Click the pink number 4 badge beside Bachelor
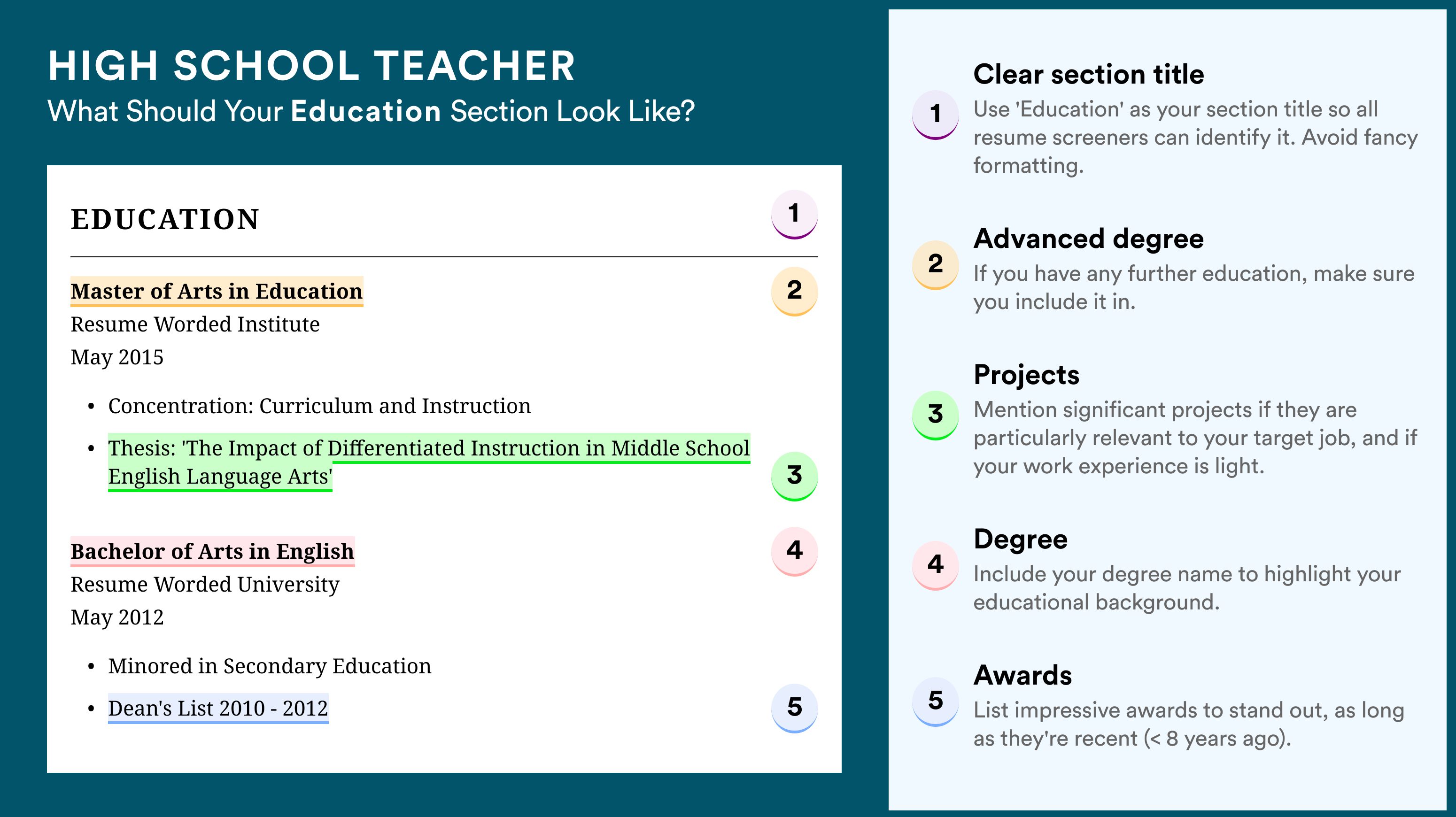 pos(794,551)
